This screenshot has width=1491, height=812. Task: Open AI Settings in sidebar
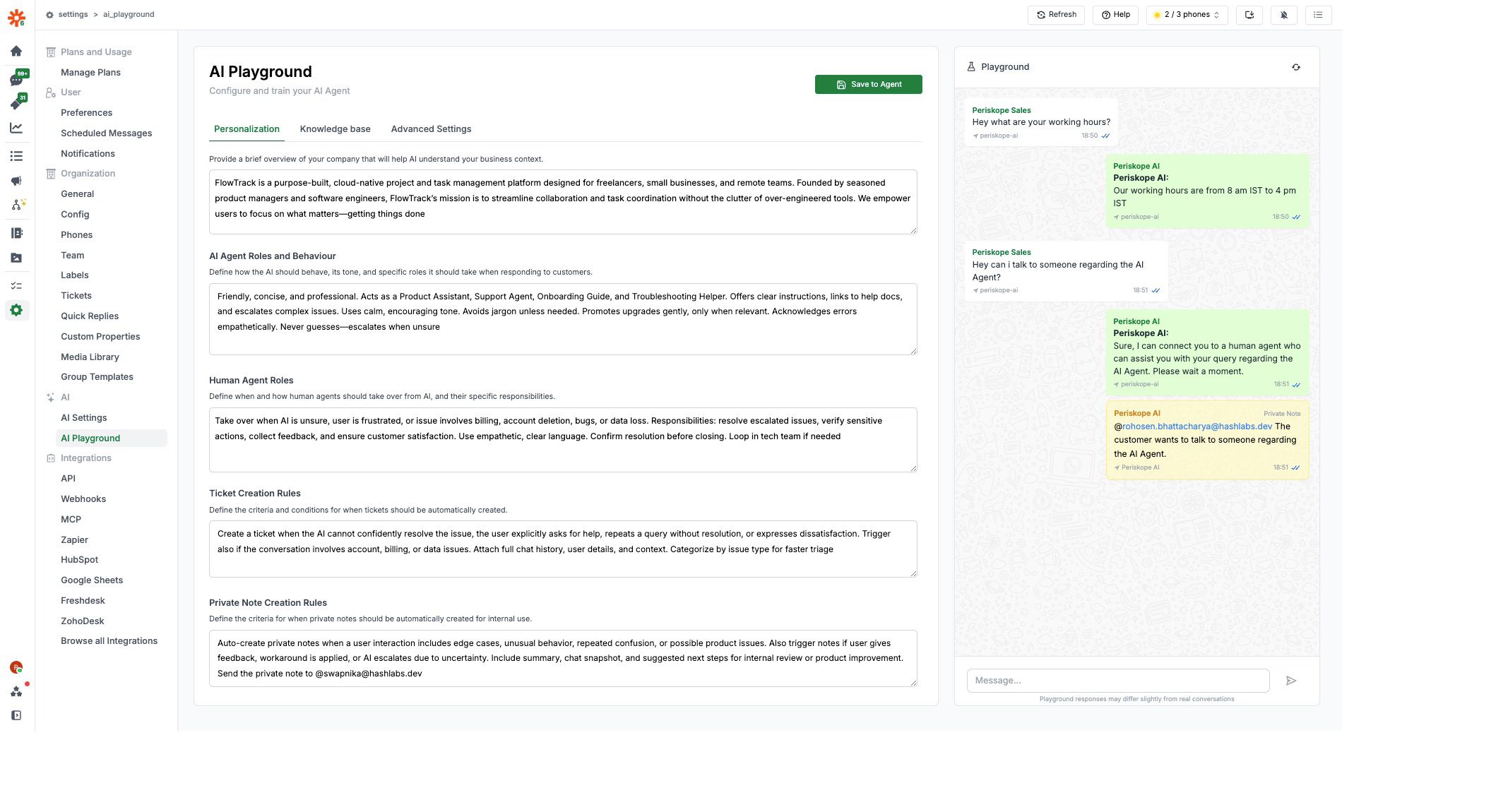[x=83, y=418]
